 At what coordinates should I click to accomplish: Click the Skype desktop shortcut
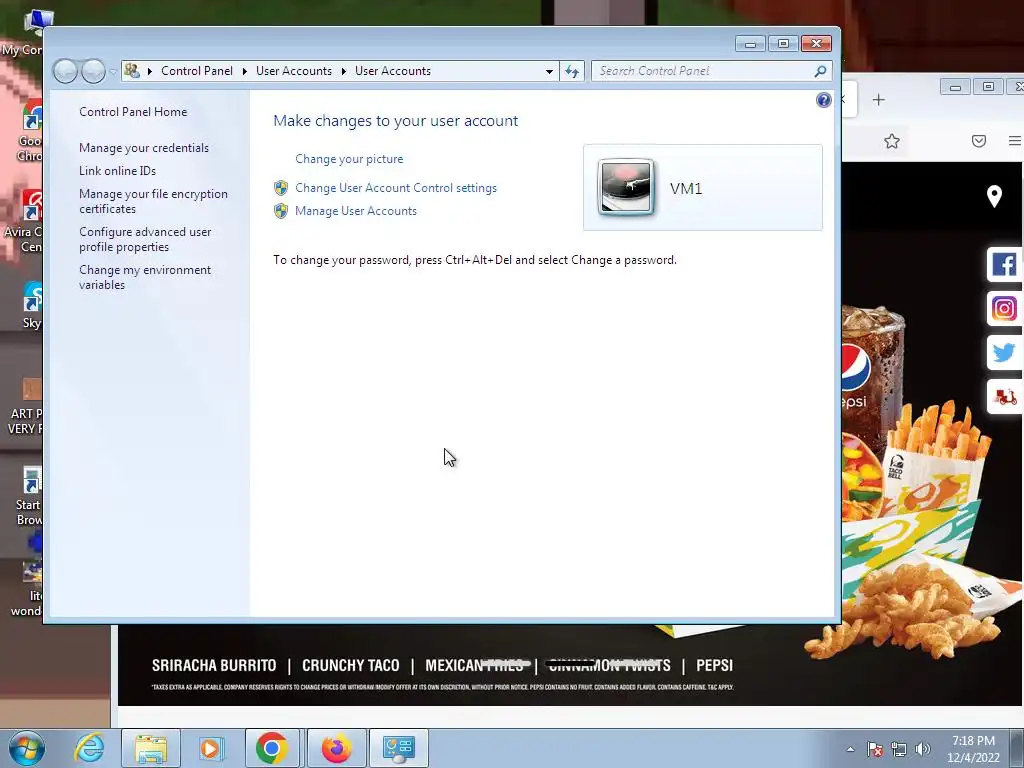(31, 304)
